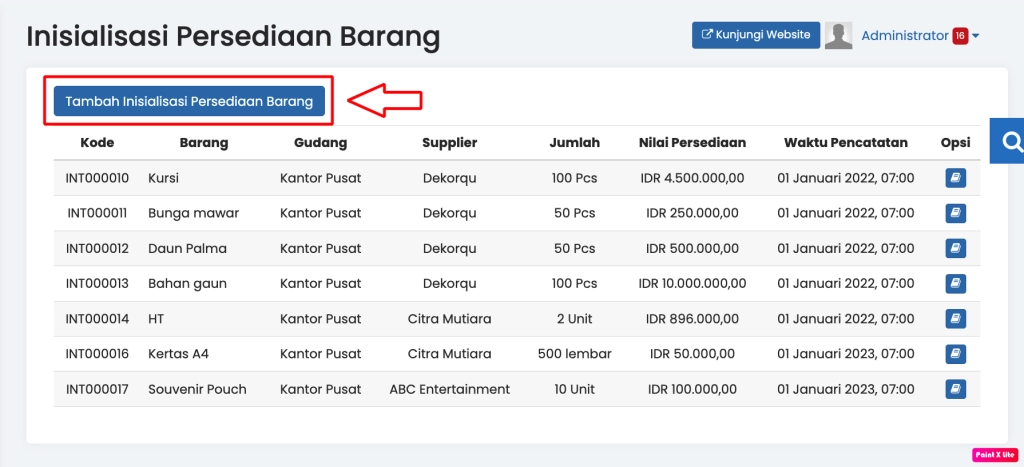Viewport: 1024px width, 467px height.
Task: Open detail icon for Souvenir Pouch row
Action: click(x=955, y=389)
